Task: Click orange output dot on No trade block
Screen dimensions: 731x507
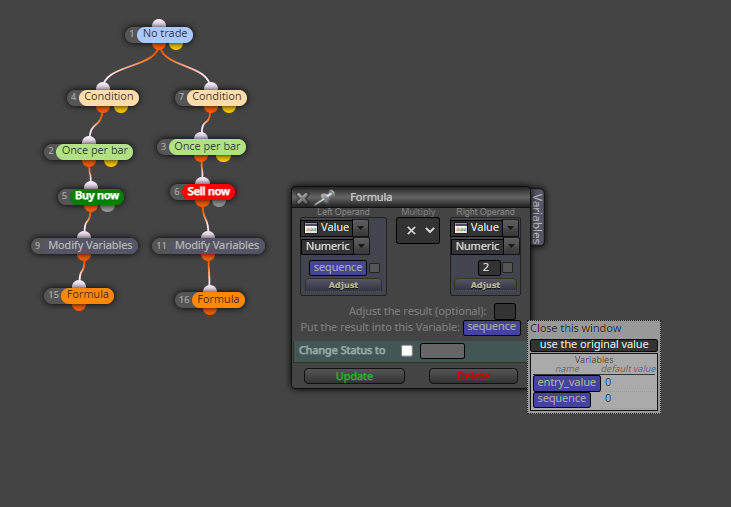Action: pyautogui.click(x=159, y=46)
